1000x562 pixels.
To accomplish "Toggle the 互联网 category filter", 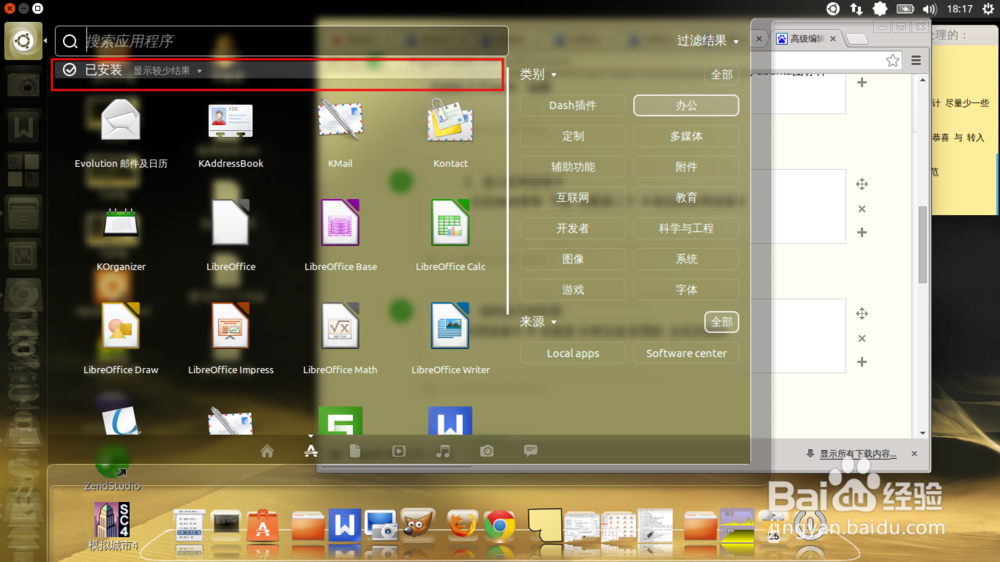I will 573,198.
